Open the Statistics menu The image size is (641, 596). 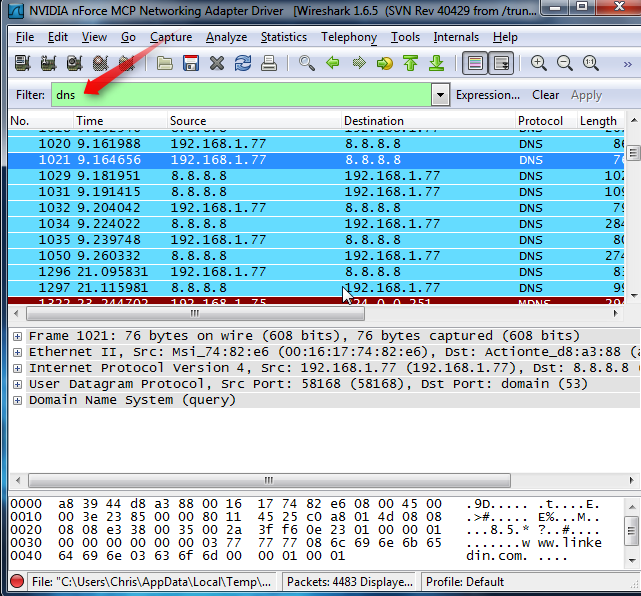point(284,37)
